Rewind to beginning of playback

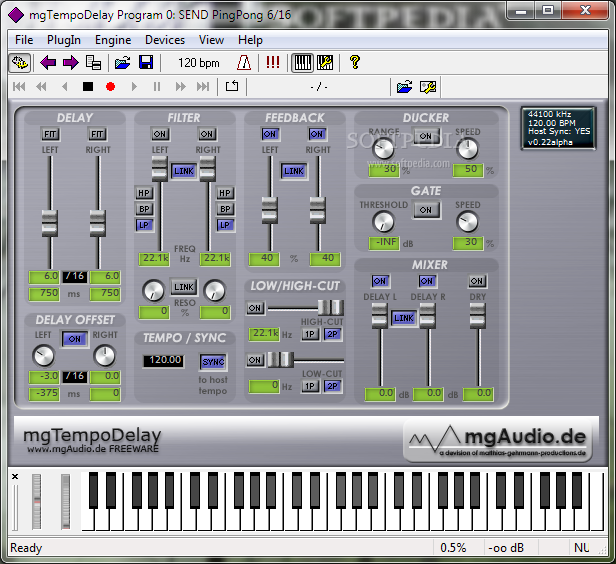(x=19, y=87)
